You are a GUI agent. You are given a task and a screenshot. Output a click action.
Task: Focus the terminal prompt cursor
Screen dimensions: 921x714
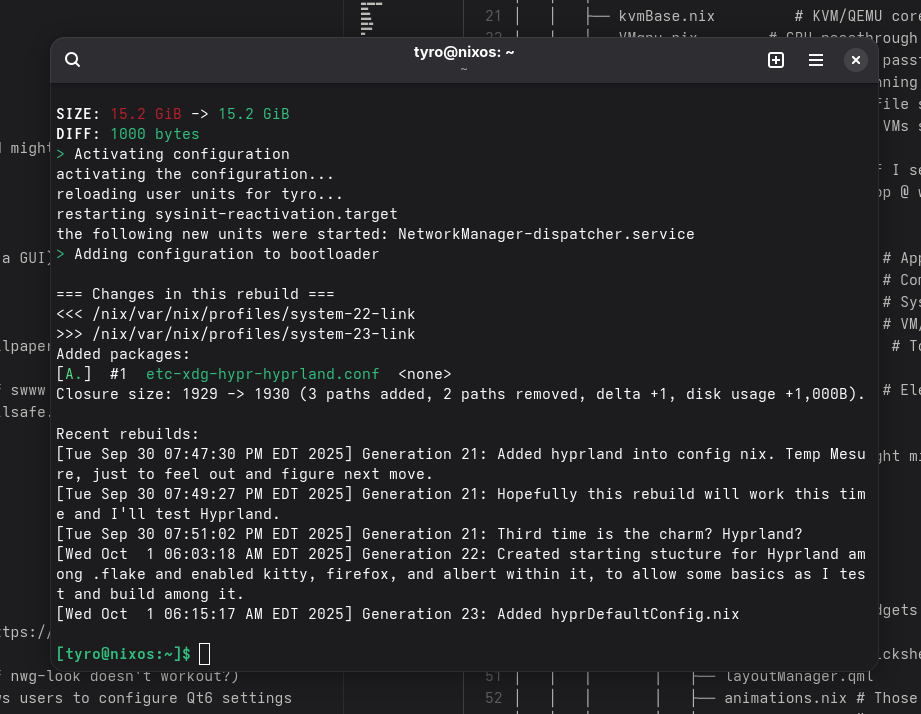(x=205, y=654)
